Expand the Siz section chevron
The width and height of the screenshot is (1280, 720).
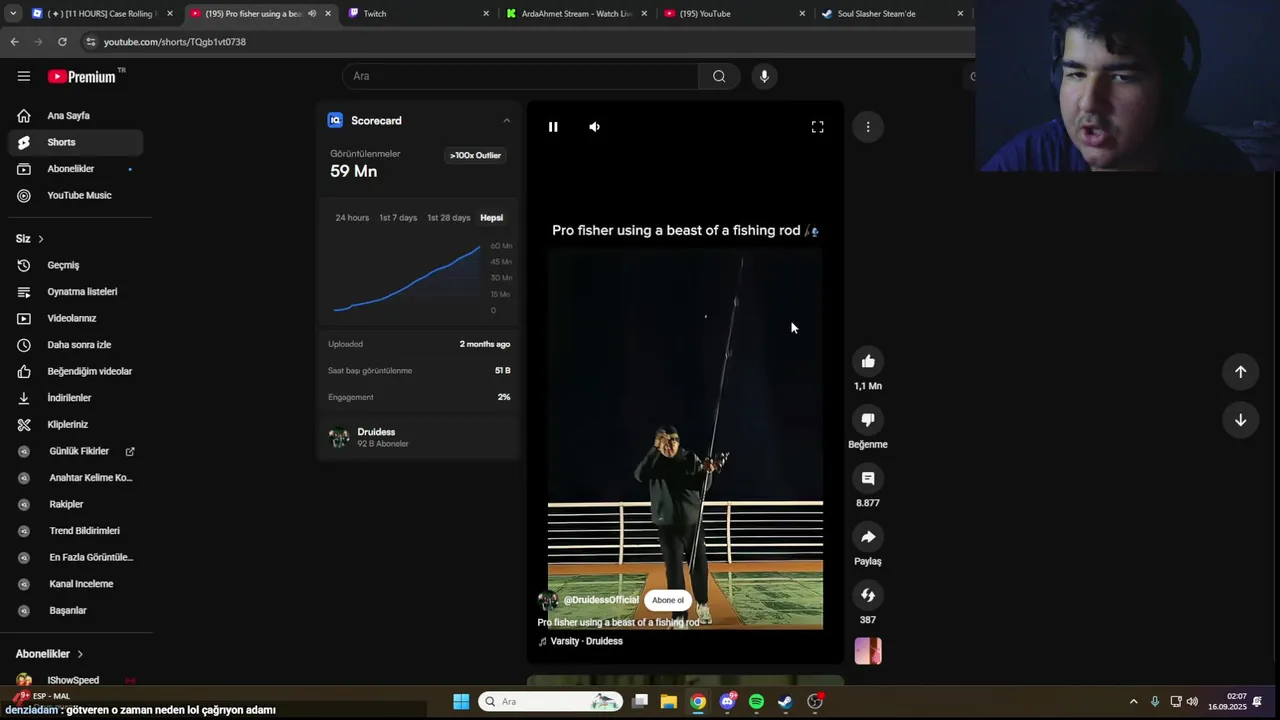(x=41, y=239)
